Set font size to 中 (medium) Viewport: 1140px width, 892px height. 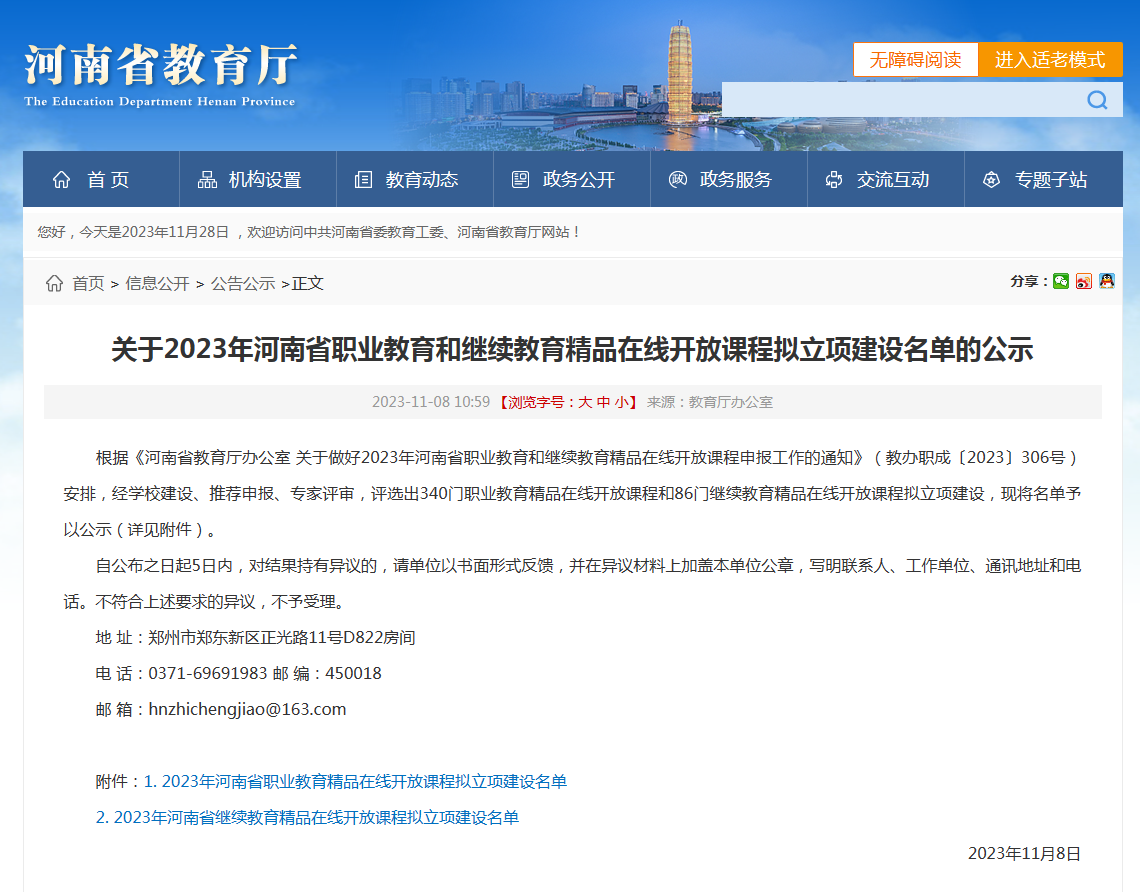603,402
